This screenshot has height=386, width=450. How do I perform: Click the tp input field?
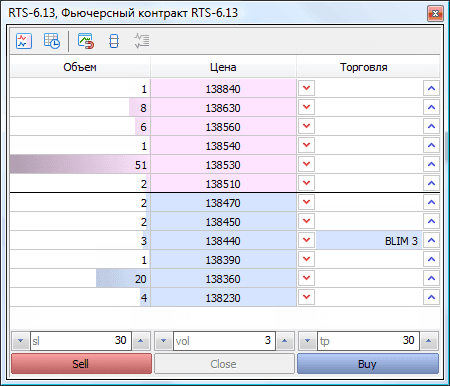tap(368, 341)
